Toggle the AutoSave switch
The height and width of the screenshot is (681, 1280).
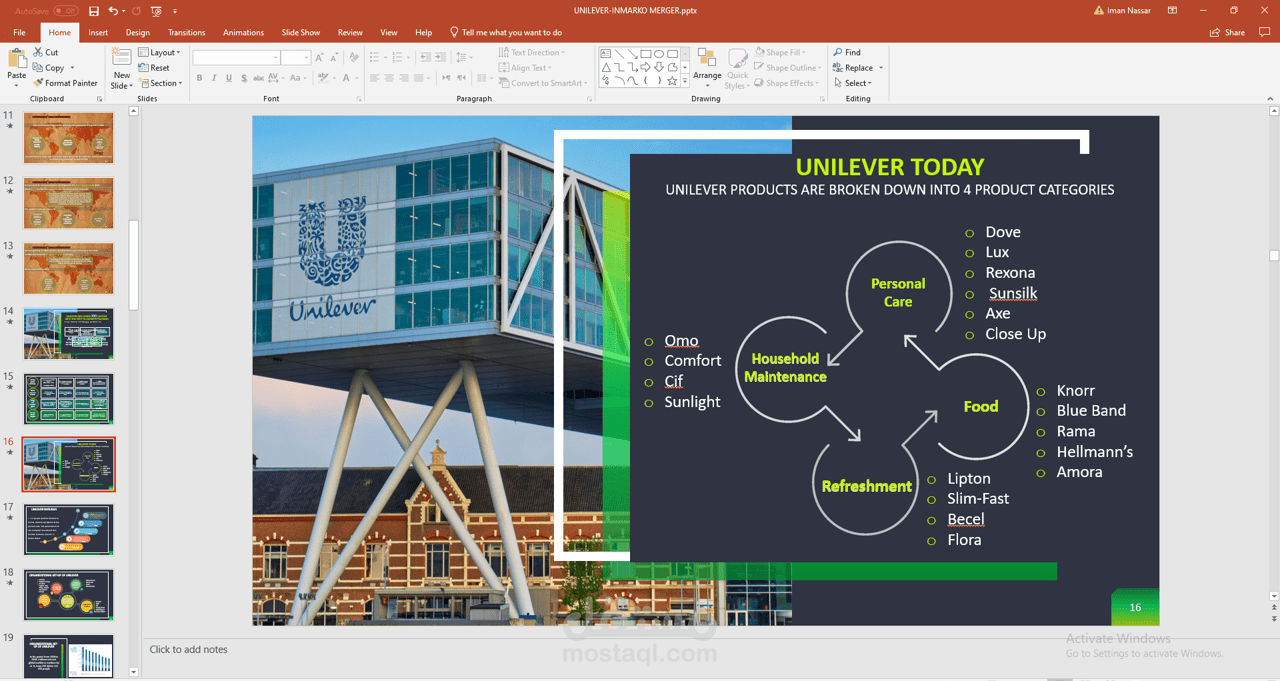(x=66, y=11)
